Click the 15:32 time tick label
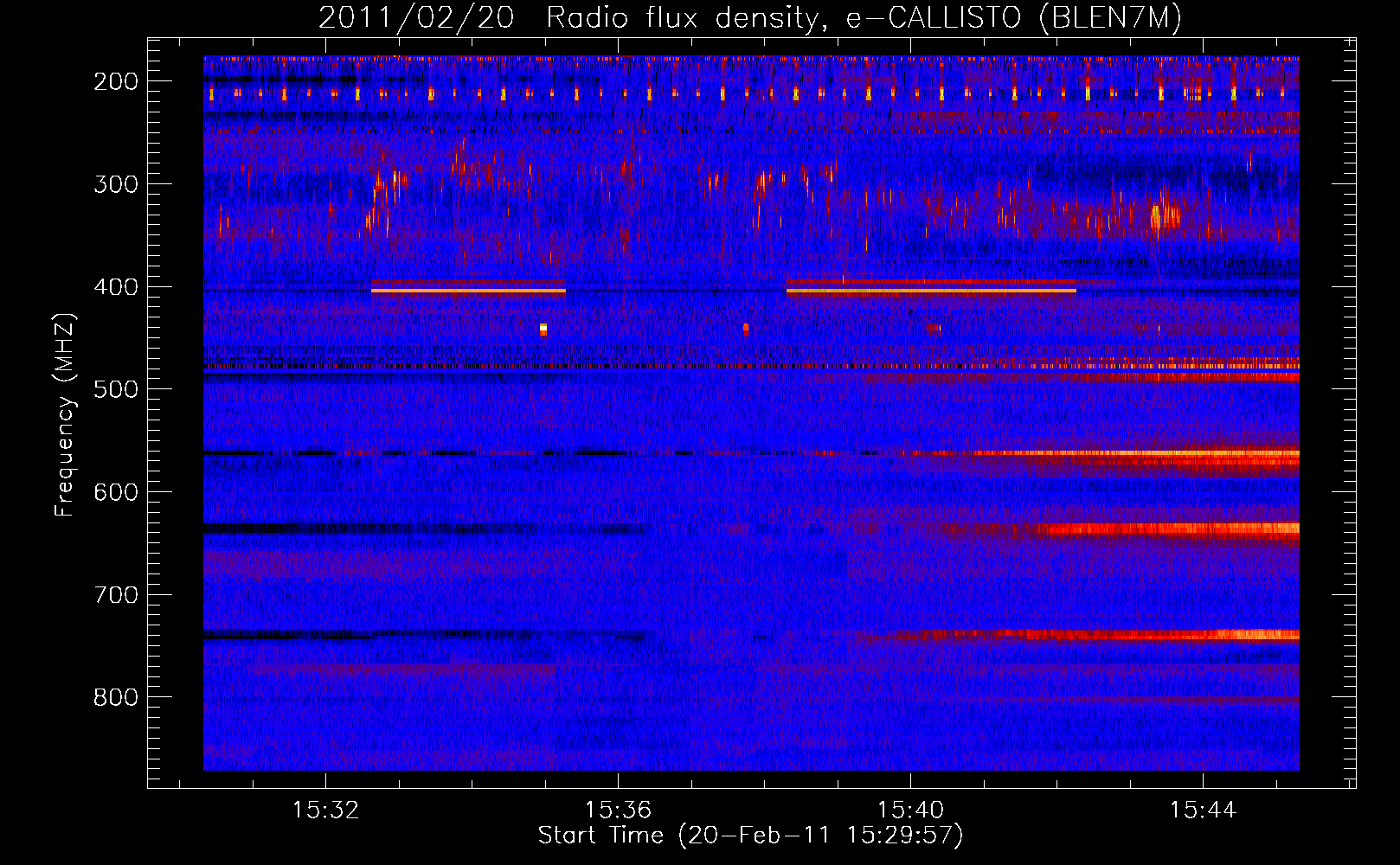Viewport: 1400px width, 865px height. (325, 811)
